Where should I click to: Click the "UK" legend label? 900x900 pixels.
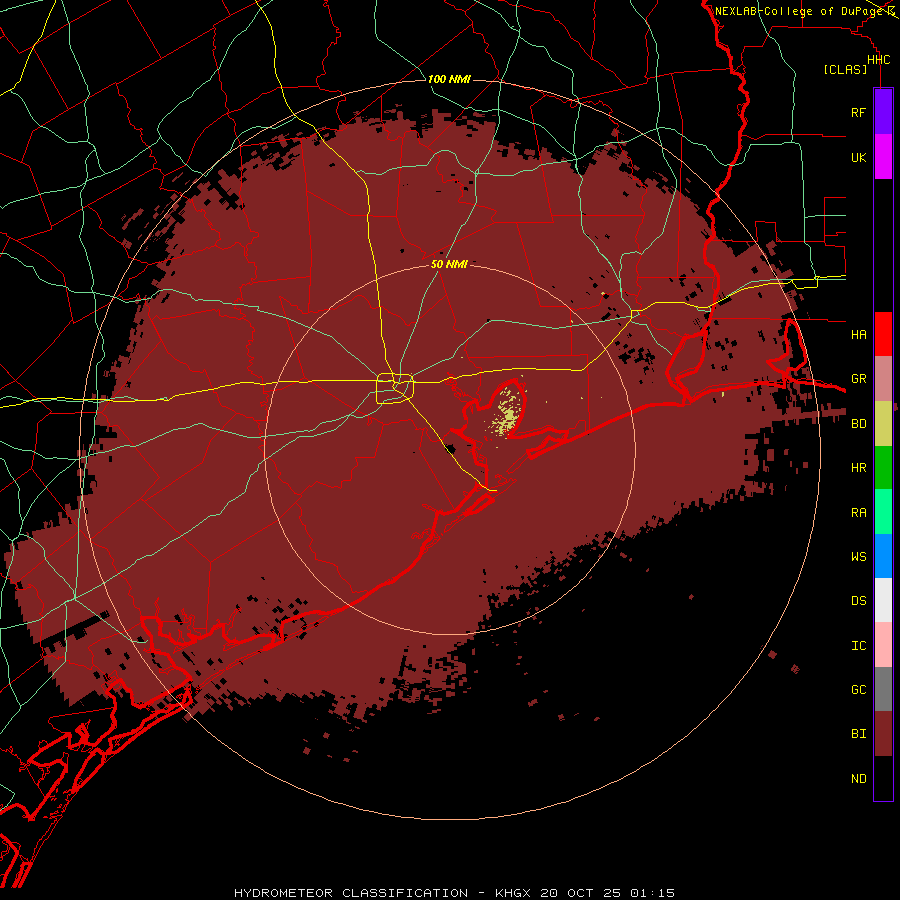click(858, 157)
